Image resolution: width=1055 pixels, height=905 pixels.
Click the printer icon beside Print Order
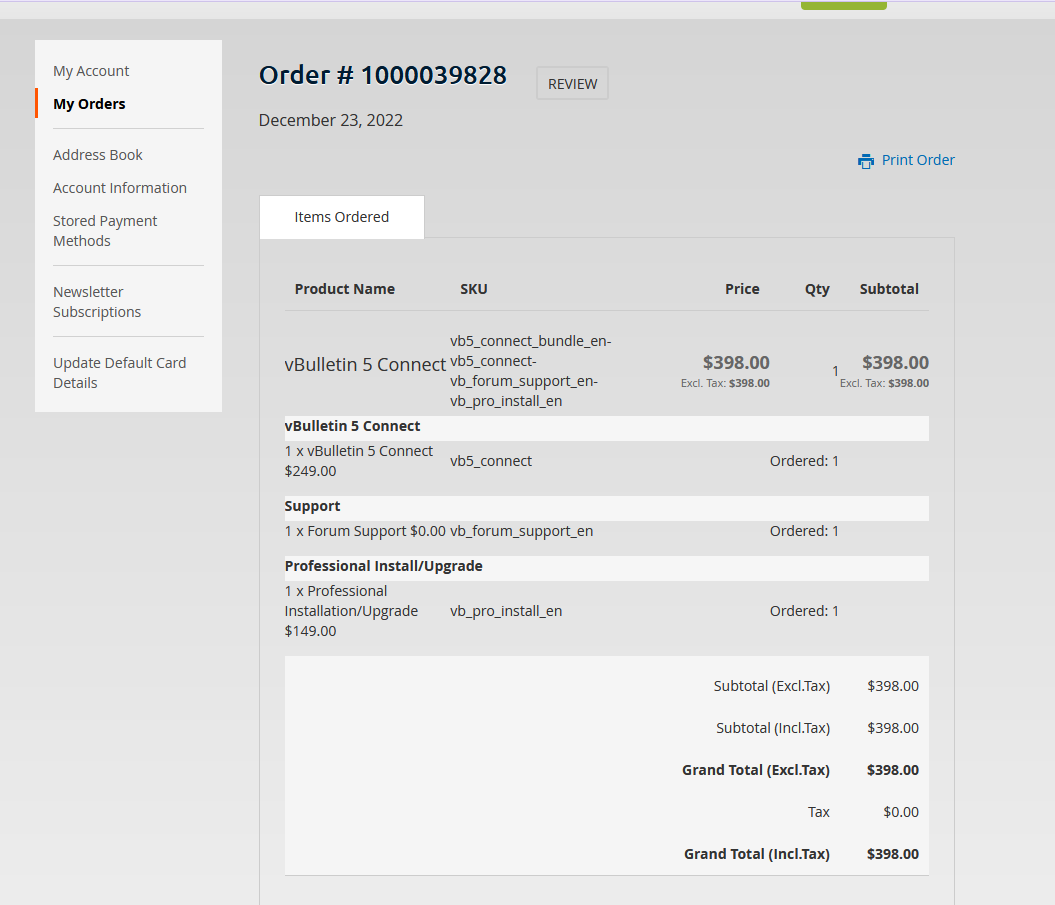[x=866, y=161]
